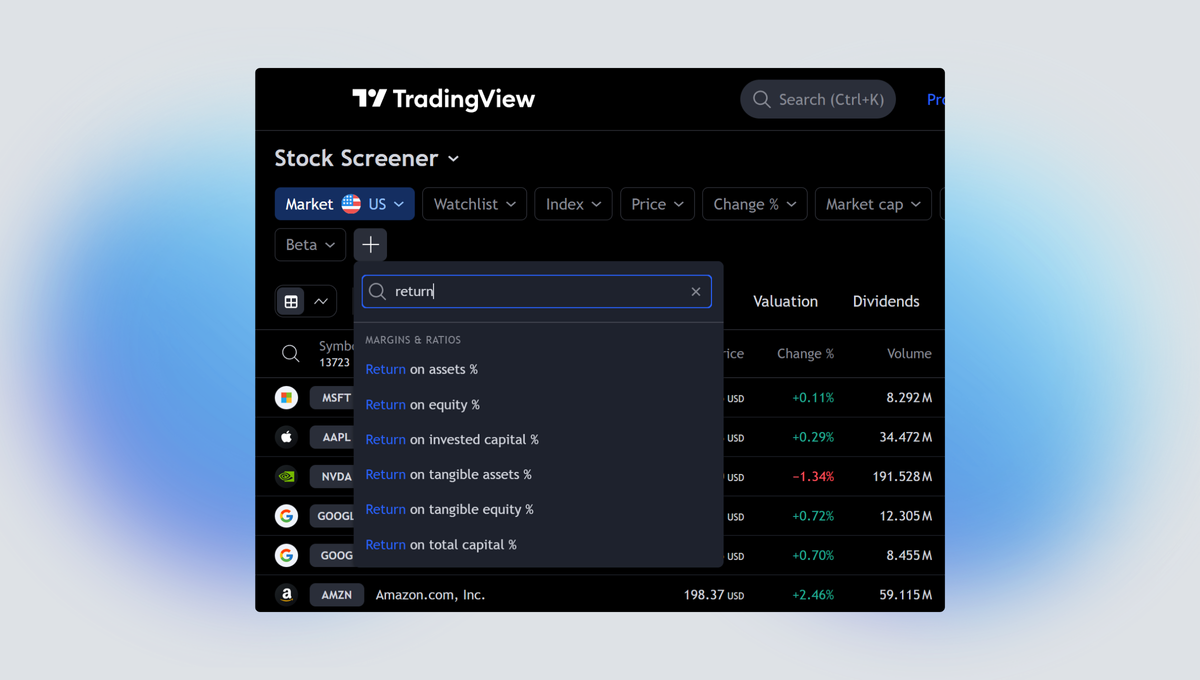Switch to table view icon
The image size is (1200, 680).
(291, 301)
